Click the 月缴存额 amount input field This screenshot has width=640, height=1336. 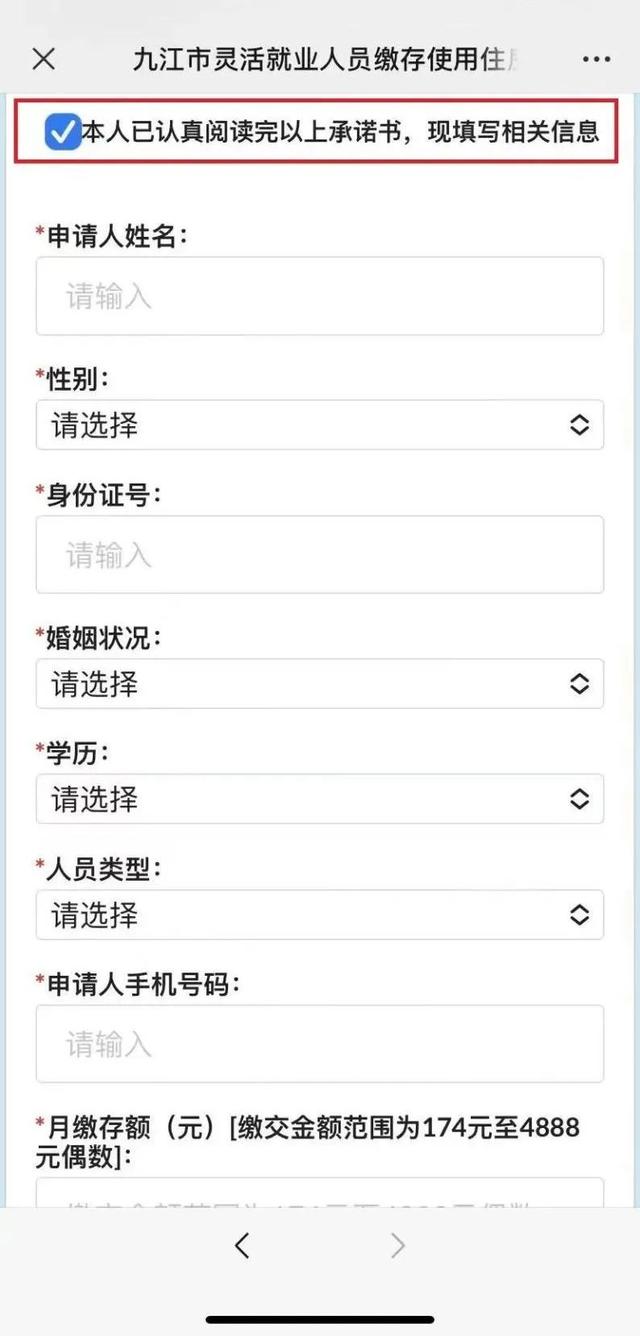319,1193
